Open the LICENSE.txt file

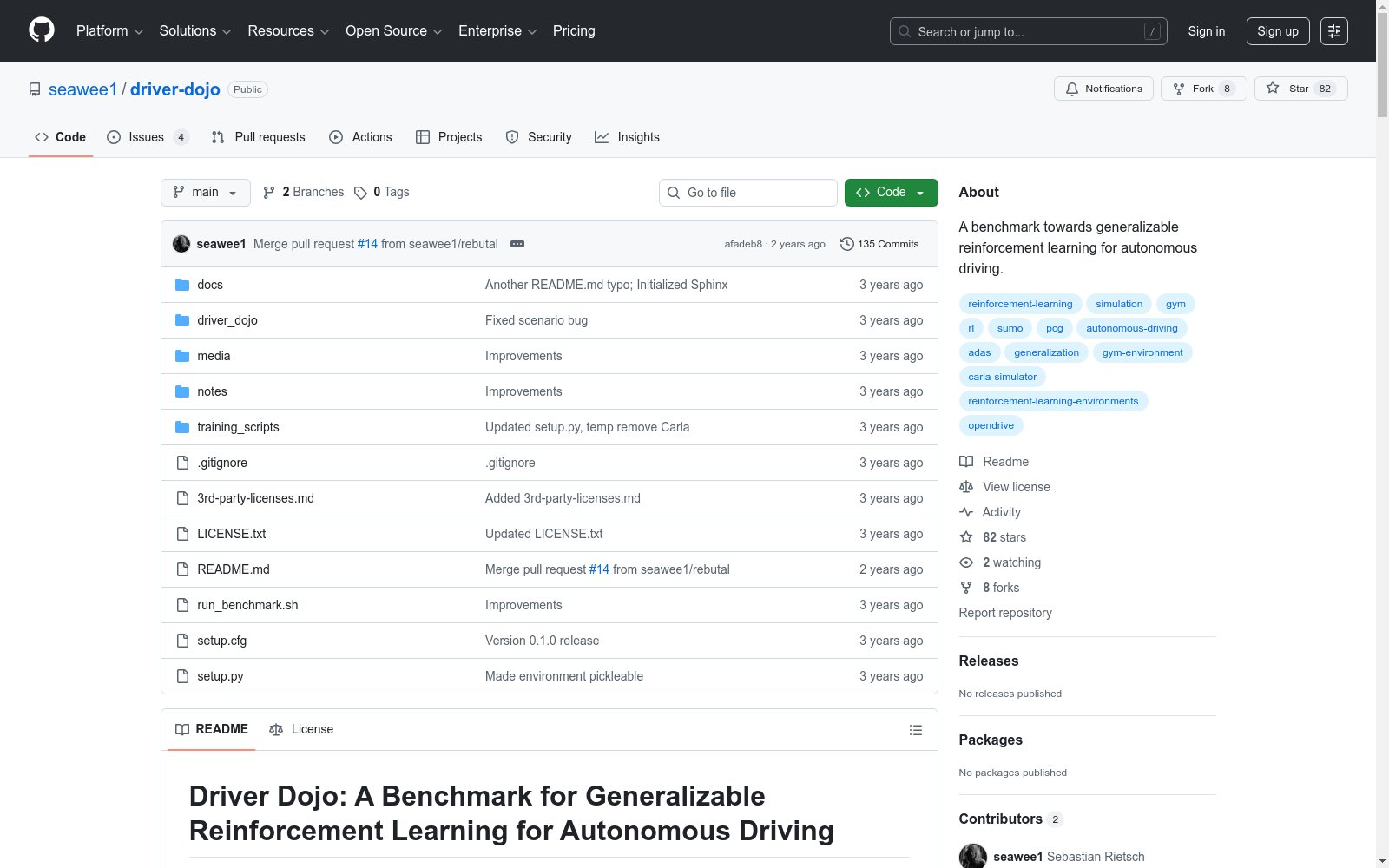[x=232, y=534]
